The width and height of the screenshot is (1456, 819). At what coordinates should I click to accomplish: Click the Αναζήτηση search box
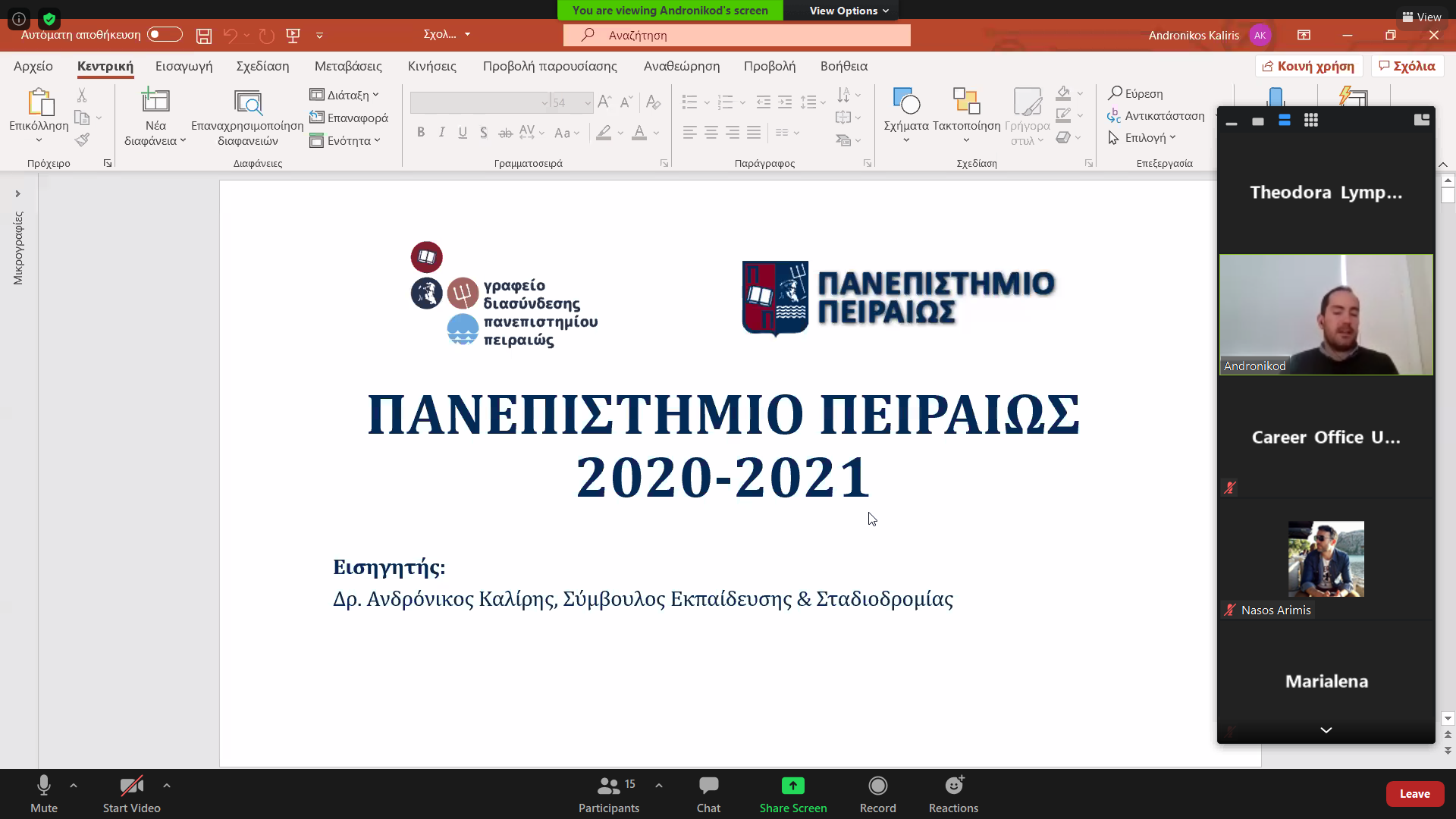click(x=736, y=36)
